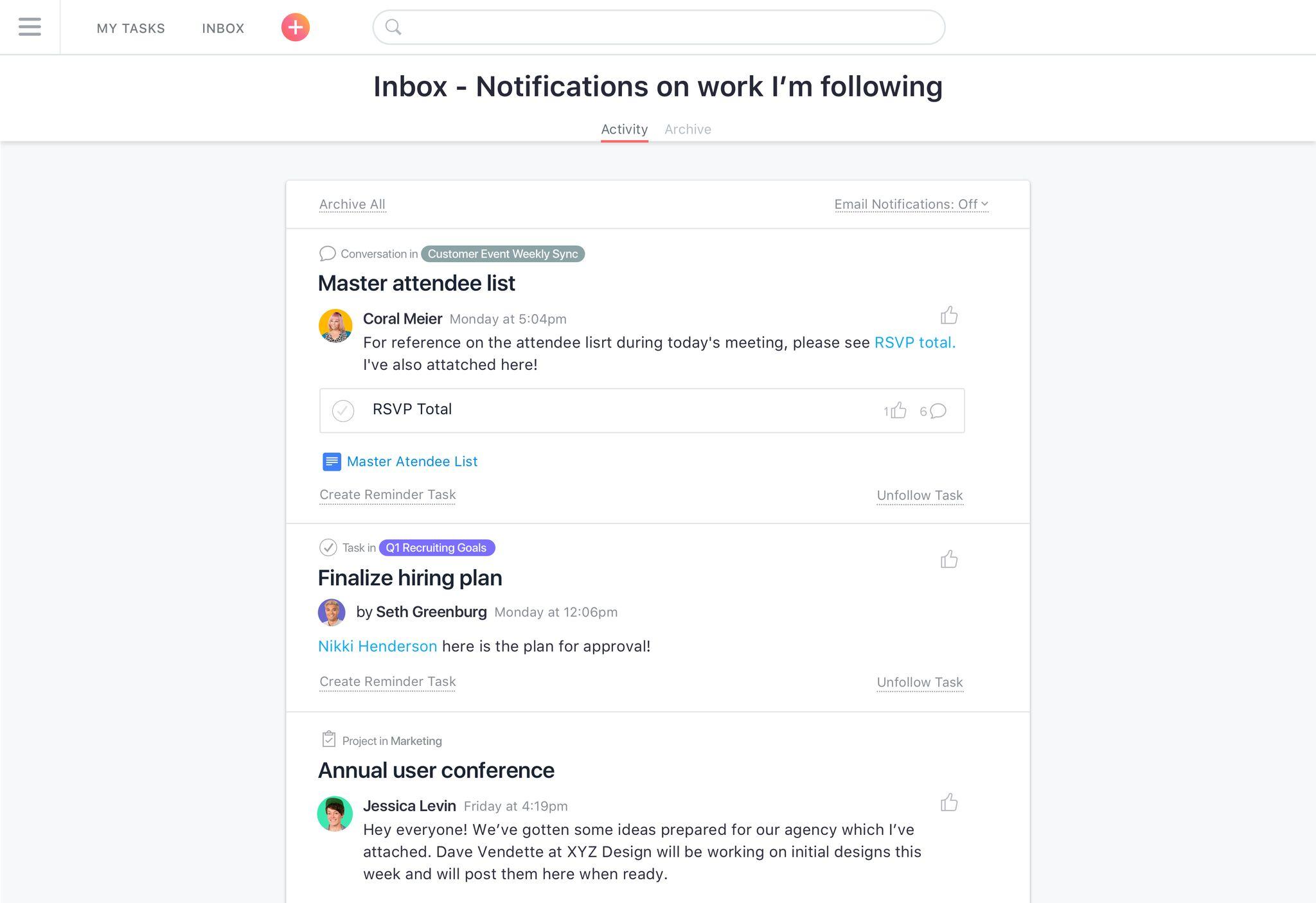
Task: Click the thumbs up icon on Annual user conference
Action: pos(948,802)
